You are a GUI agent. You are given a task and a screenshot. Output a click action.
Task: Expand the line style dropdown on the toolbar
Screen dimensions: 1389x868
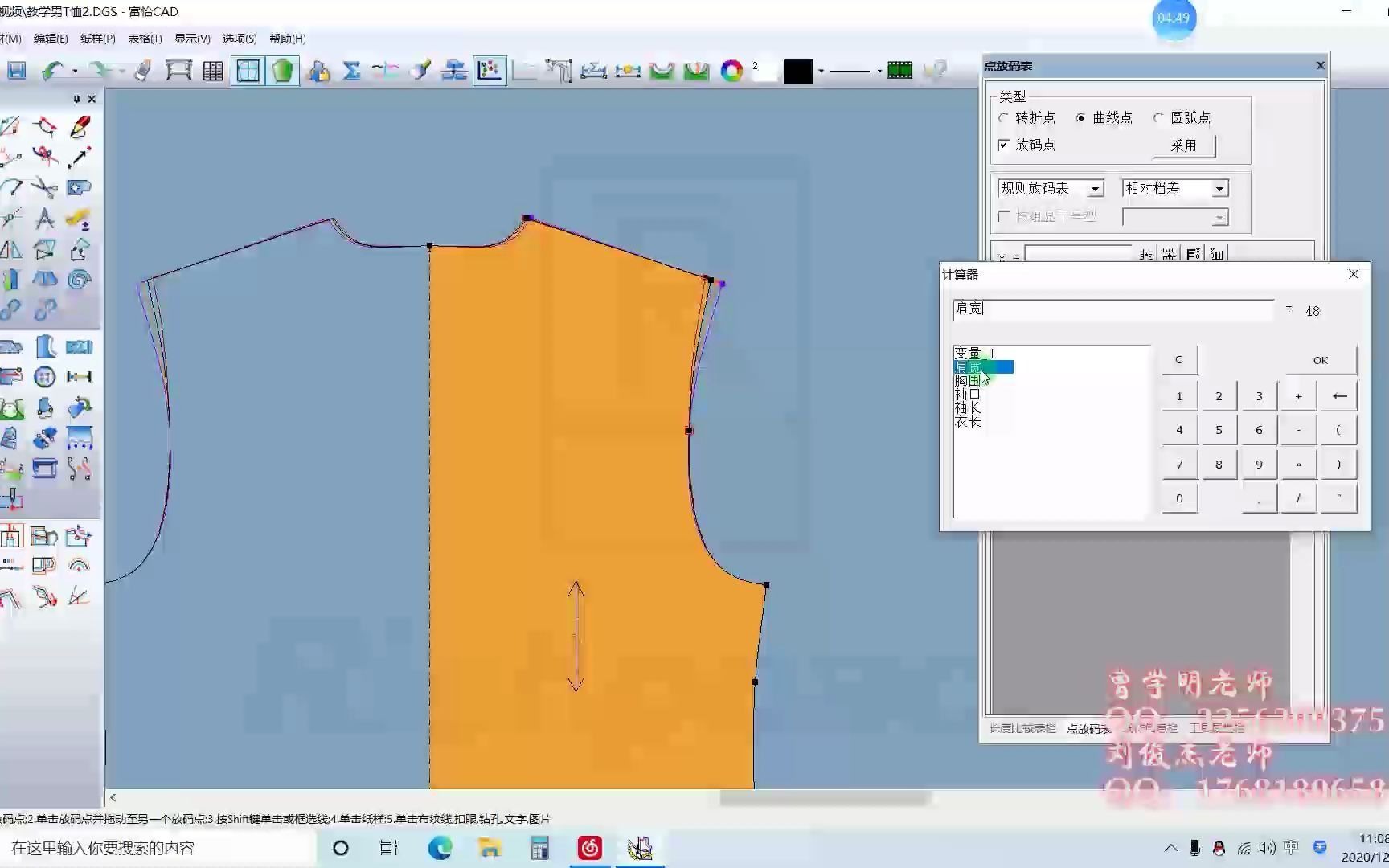pos(880,71)
